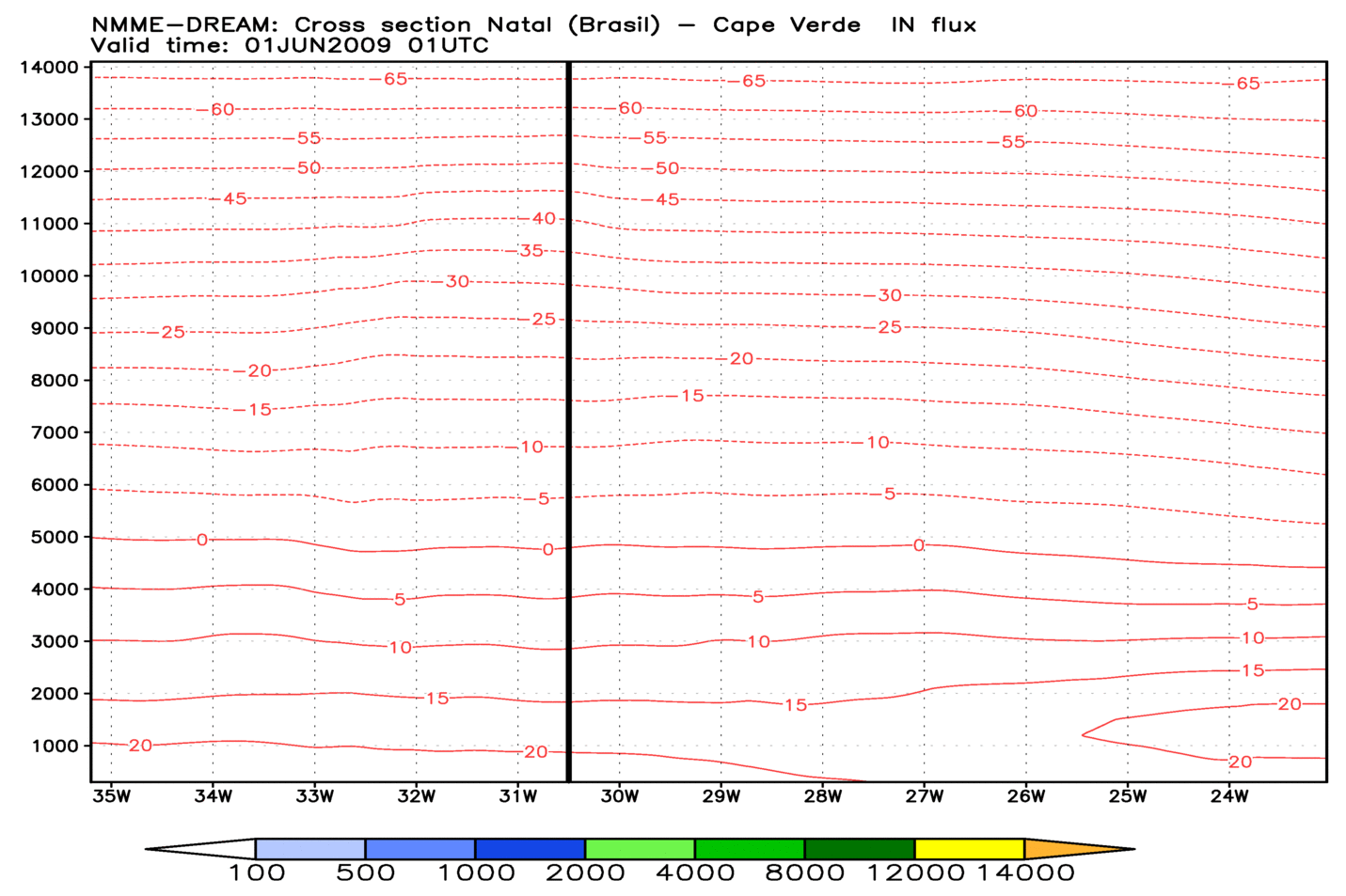
Task: Select the "26W" longitude axis label
Action: (x=1025, y=797)
